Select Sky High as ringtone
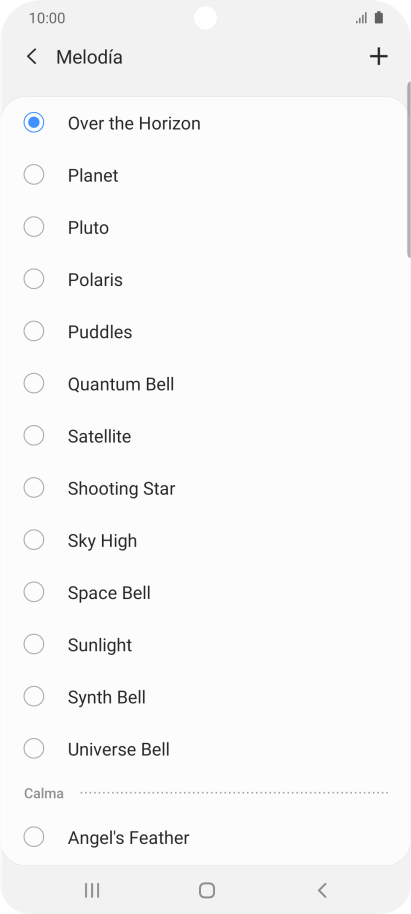The height and width of the screenshot is (914, 411). pos(205,540)
